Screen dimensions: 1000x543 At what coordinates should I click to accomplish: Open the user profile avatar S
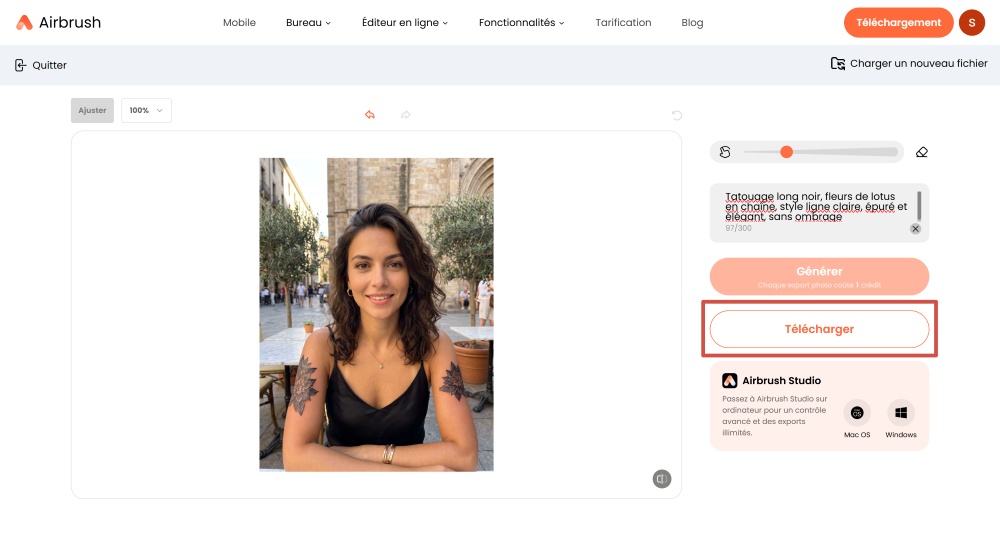tap(972, 22)
